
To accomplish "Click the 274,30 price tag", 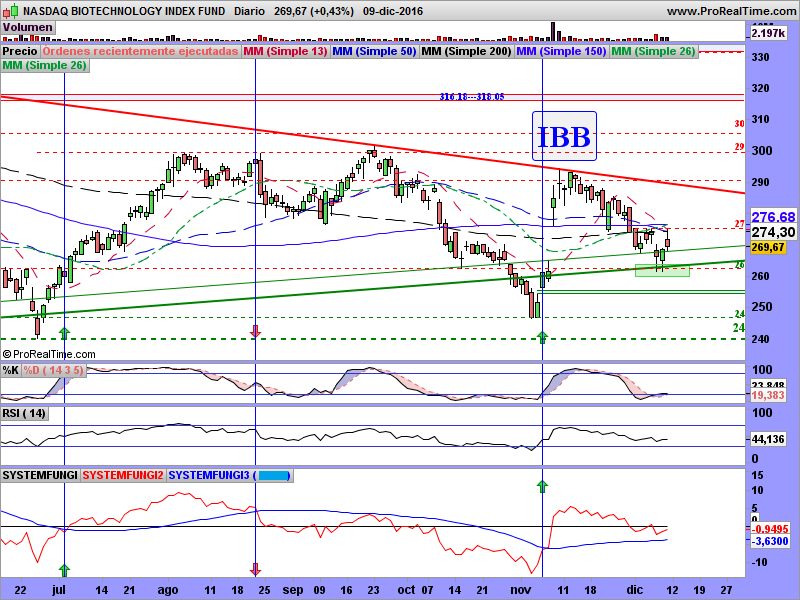I will tap(773, 232).
